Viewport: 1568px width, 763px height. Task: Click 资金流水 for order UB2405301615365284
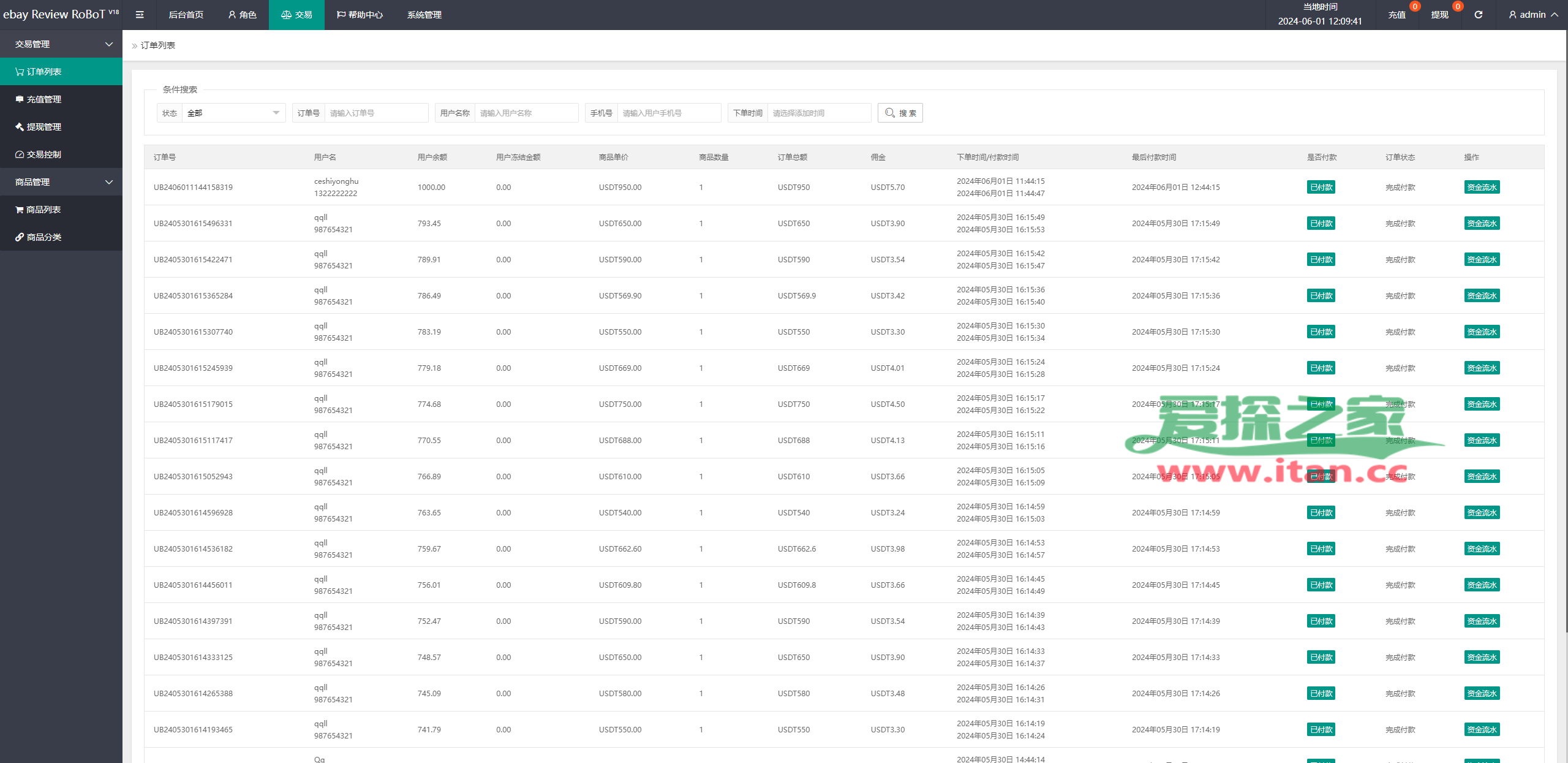click(x=1482, y=296)
